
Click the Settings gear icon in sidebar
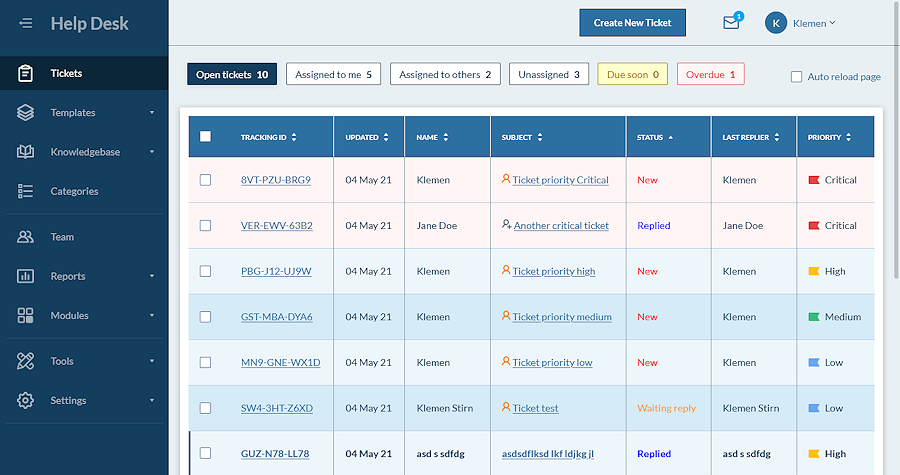tap(26, 400)
